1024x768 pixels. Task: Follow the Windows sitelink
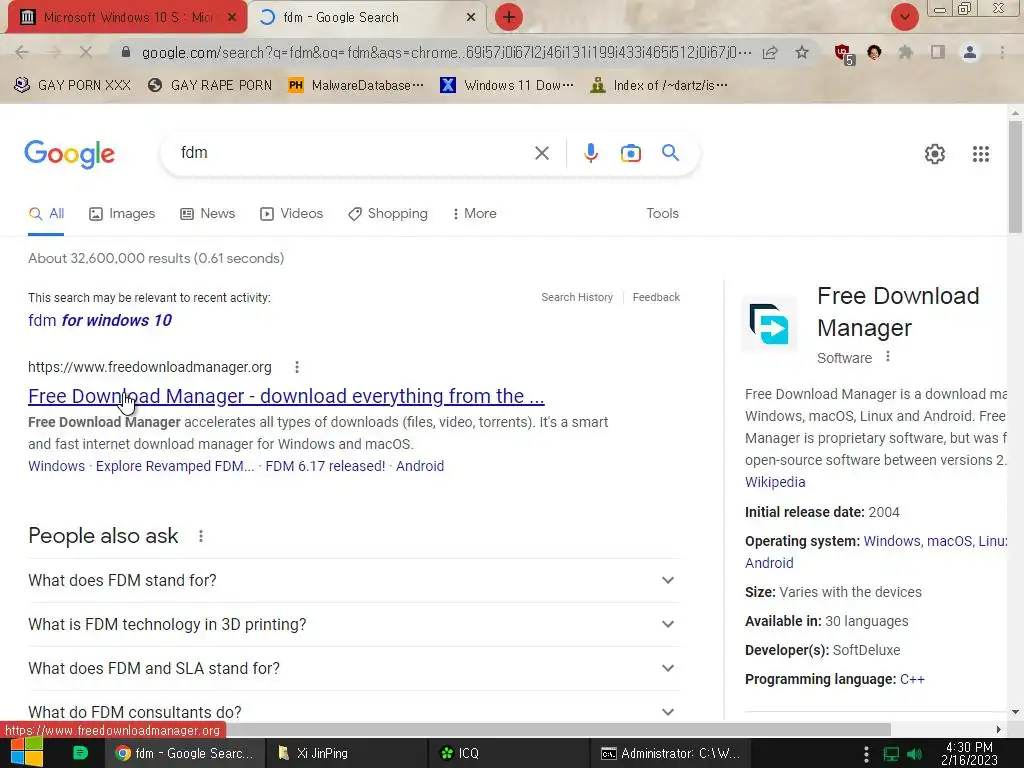[56, 466]
